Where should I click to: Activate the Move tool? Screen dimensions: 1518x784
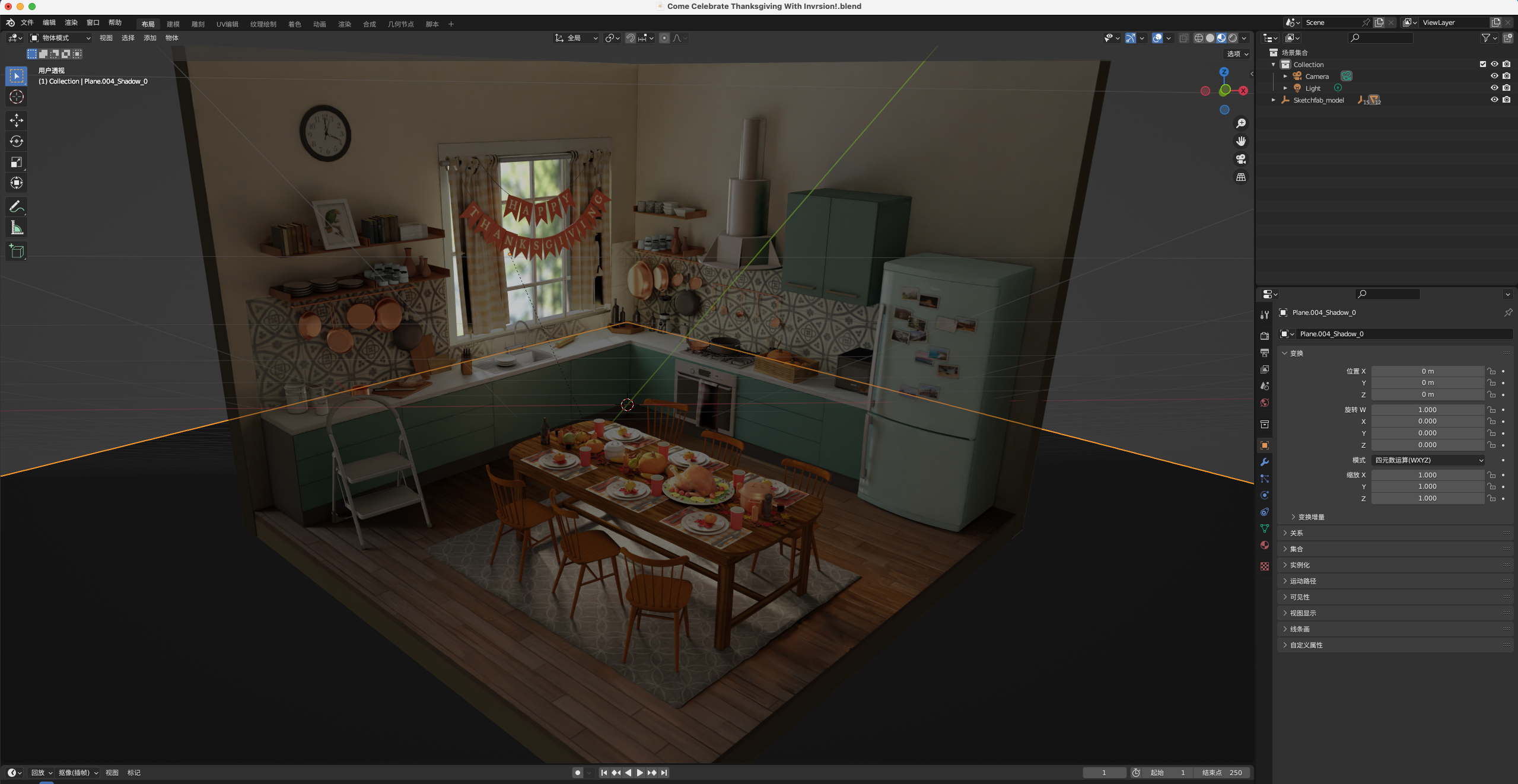(x=17, y=120)
